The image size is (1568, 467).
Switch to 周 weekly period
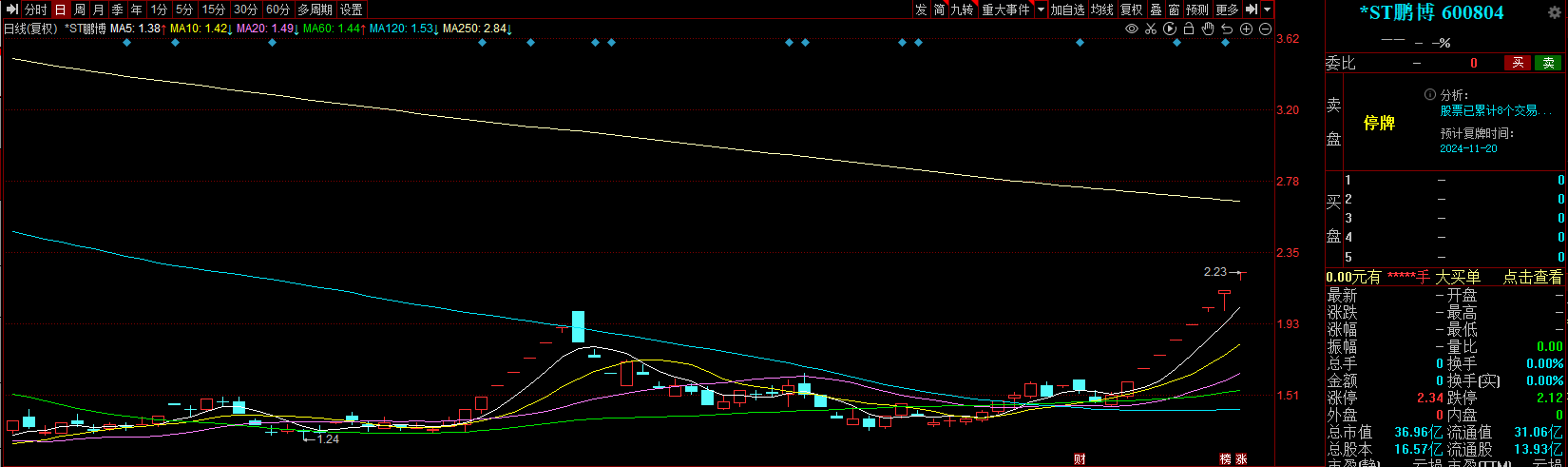coord(80,10)
